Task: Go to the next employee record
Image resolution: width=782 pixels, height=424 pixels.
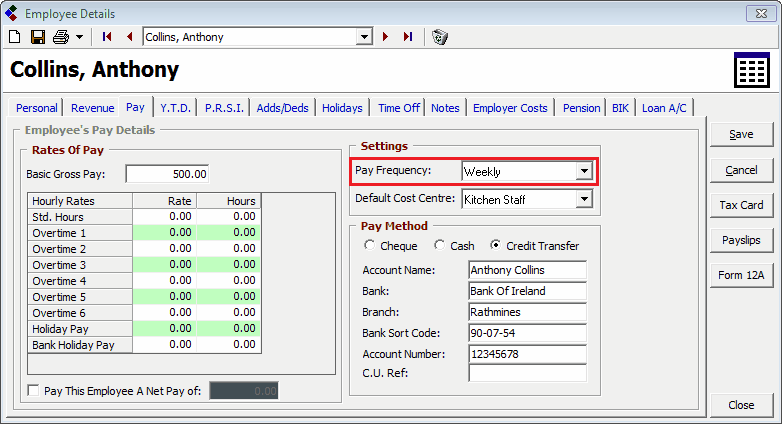Action: point(386,37)
